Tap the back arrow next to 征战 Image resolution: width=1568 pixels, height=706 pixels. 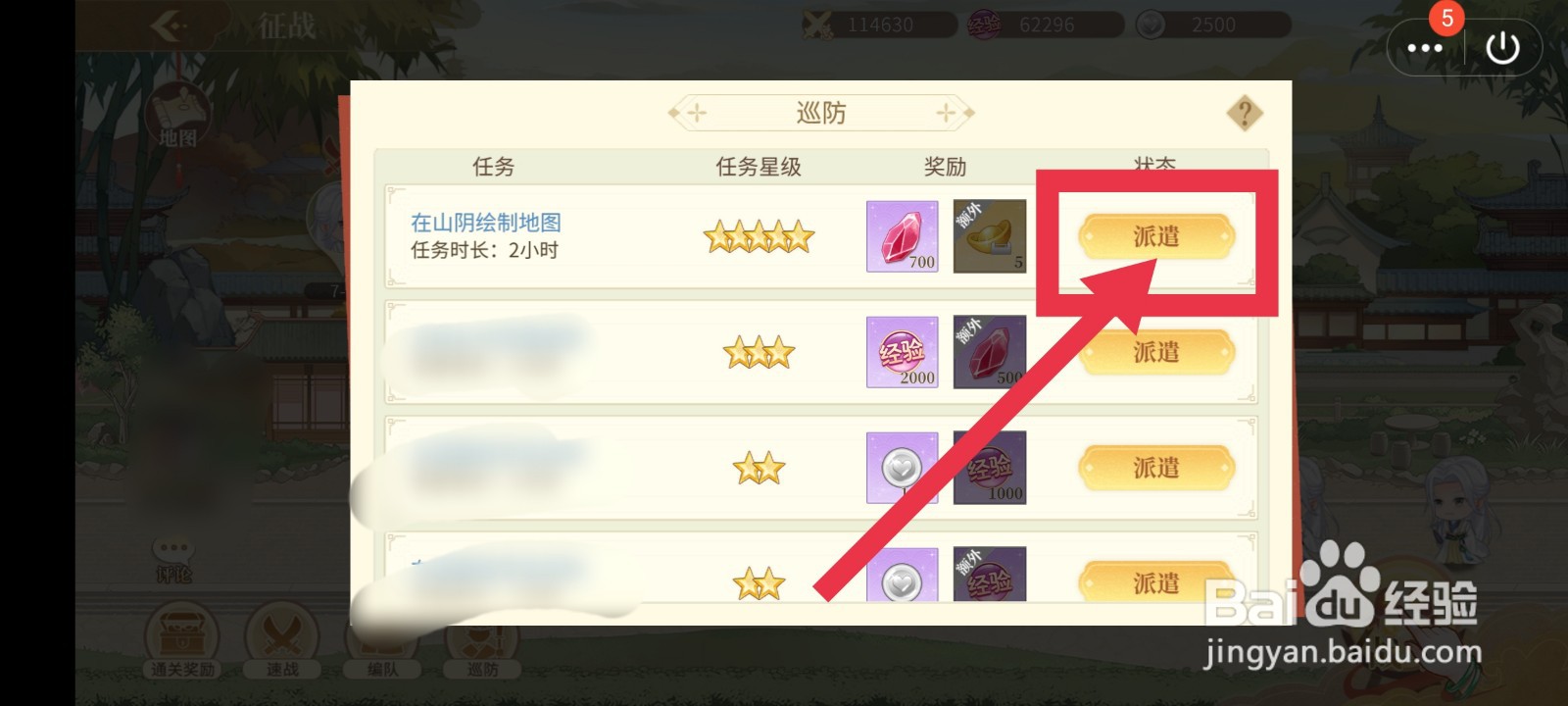click(x=168, y=25)
